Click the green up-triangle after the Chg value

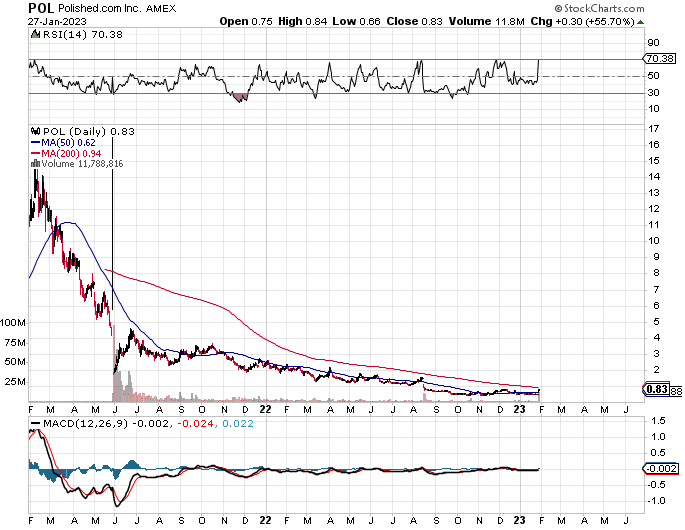pos(640,21)
